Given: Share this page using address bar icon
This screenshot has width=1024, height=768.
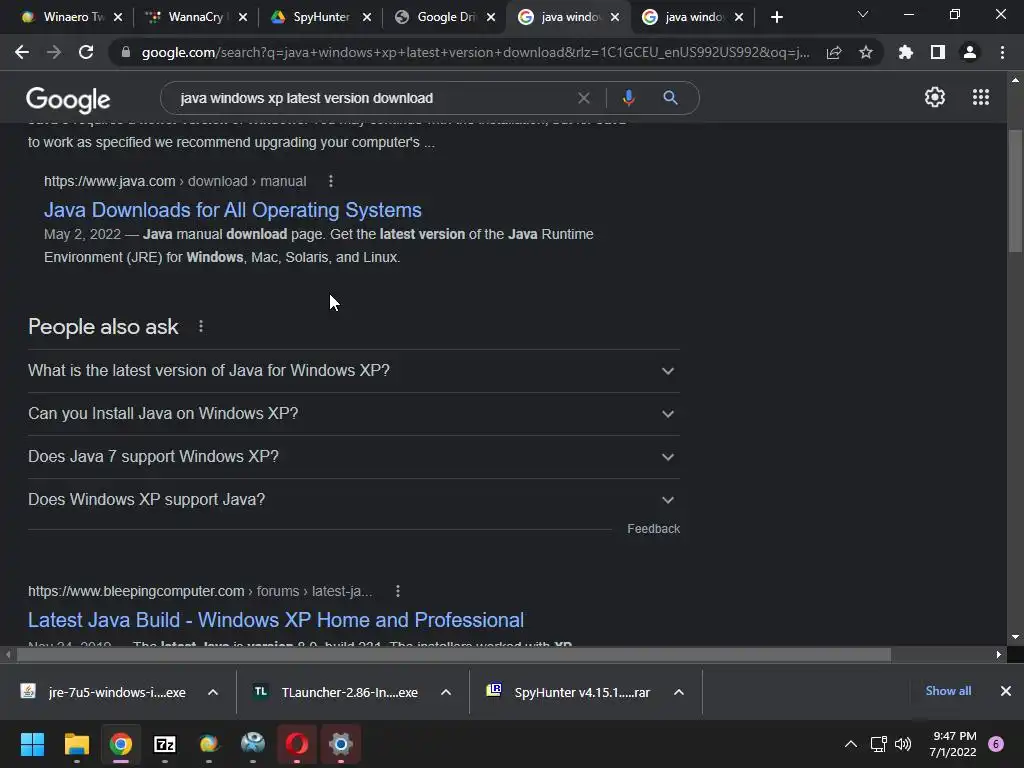Looking at the screenshot, I should [834, 53].
